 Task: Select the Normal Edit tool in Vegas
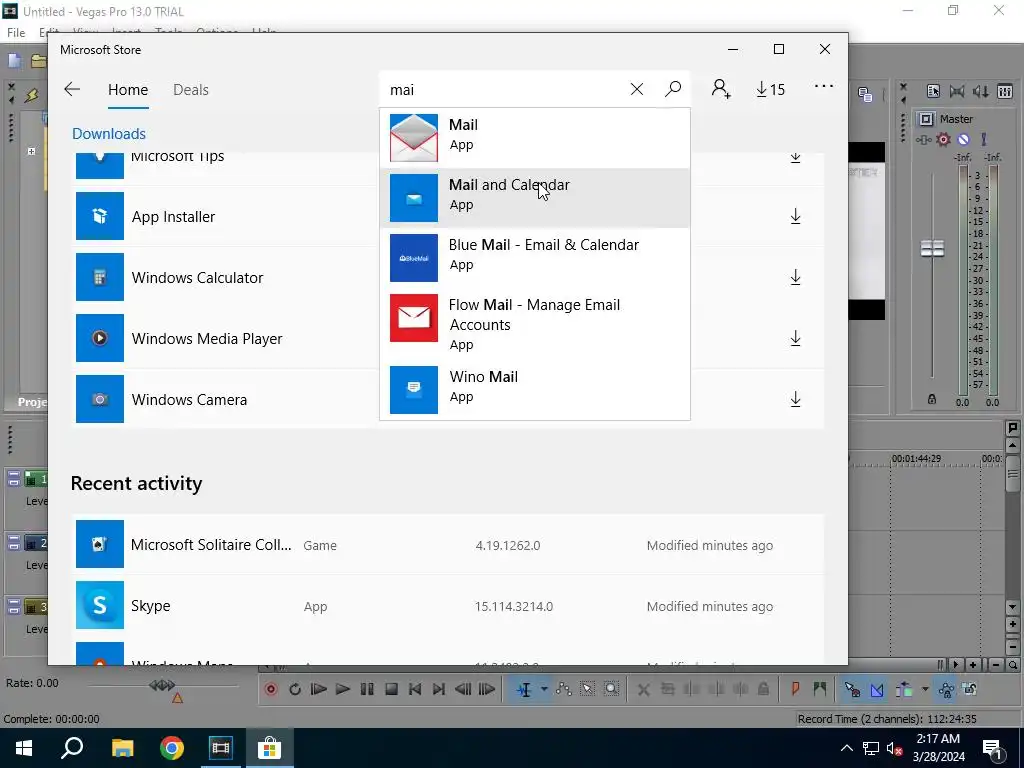click(524, 689)
